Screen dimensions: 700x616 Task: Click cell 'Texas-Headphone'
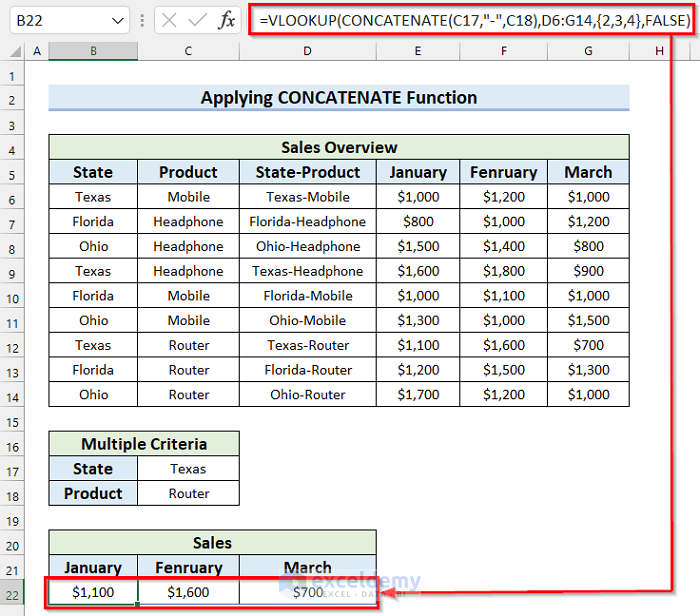[x=308, y=271]
